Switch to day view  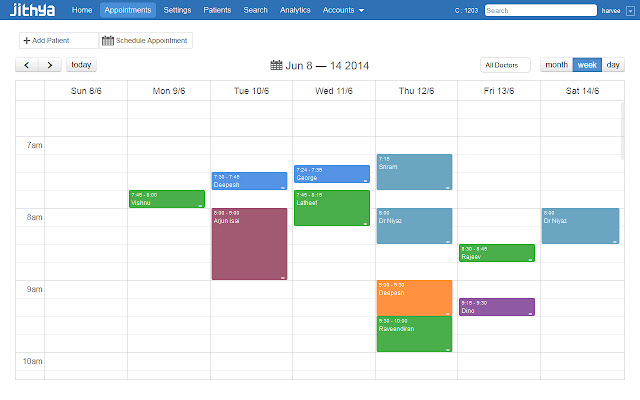pyautogui.click(x=613, y=65)
